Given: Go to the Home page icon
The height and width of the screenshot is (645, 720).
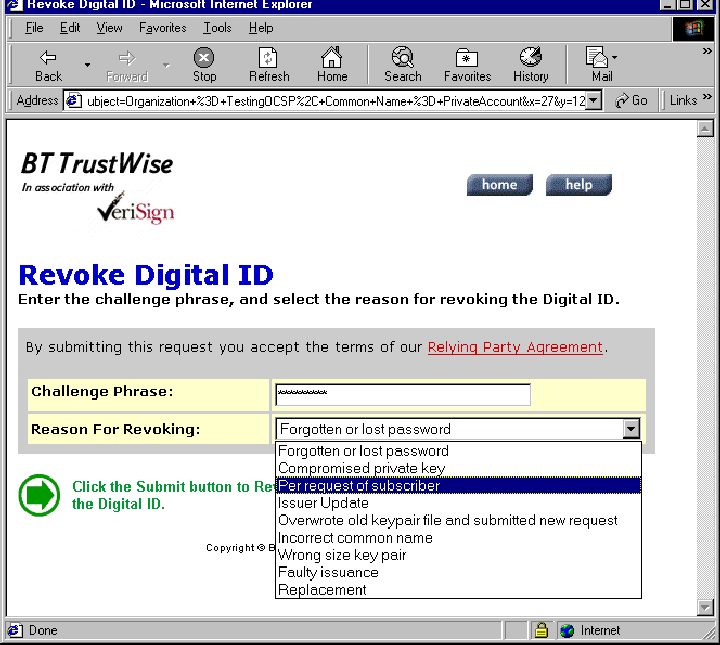Looking at the screenshot, I should coord(332,57).
